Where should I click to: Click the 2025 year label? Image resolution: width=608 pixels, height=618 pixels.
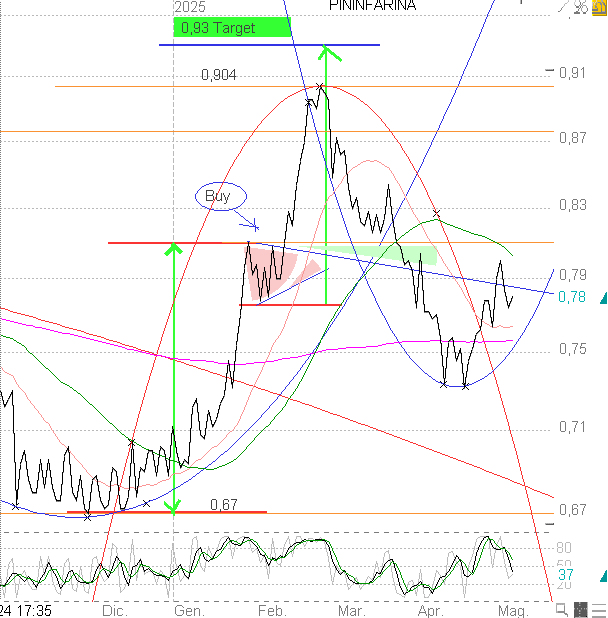[x=190, y=7]
